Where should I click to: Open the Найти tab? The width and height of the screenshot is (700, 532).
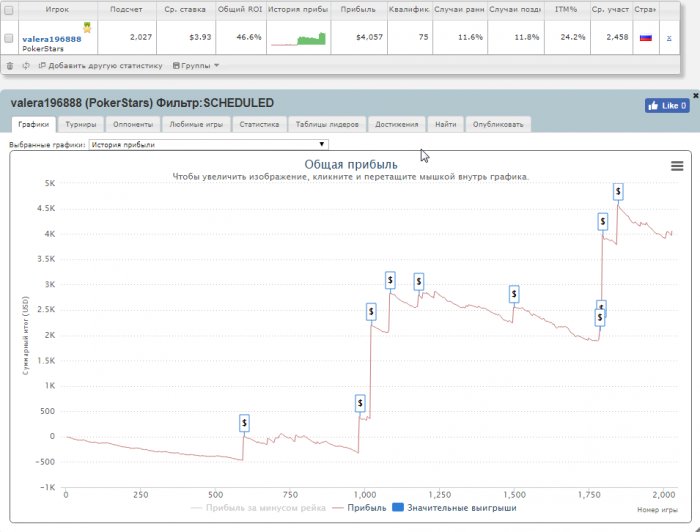446,125
